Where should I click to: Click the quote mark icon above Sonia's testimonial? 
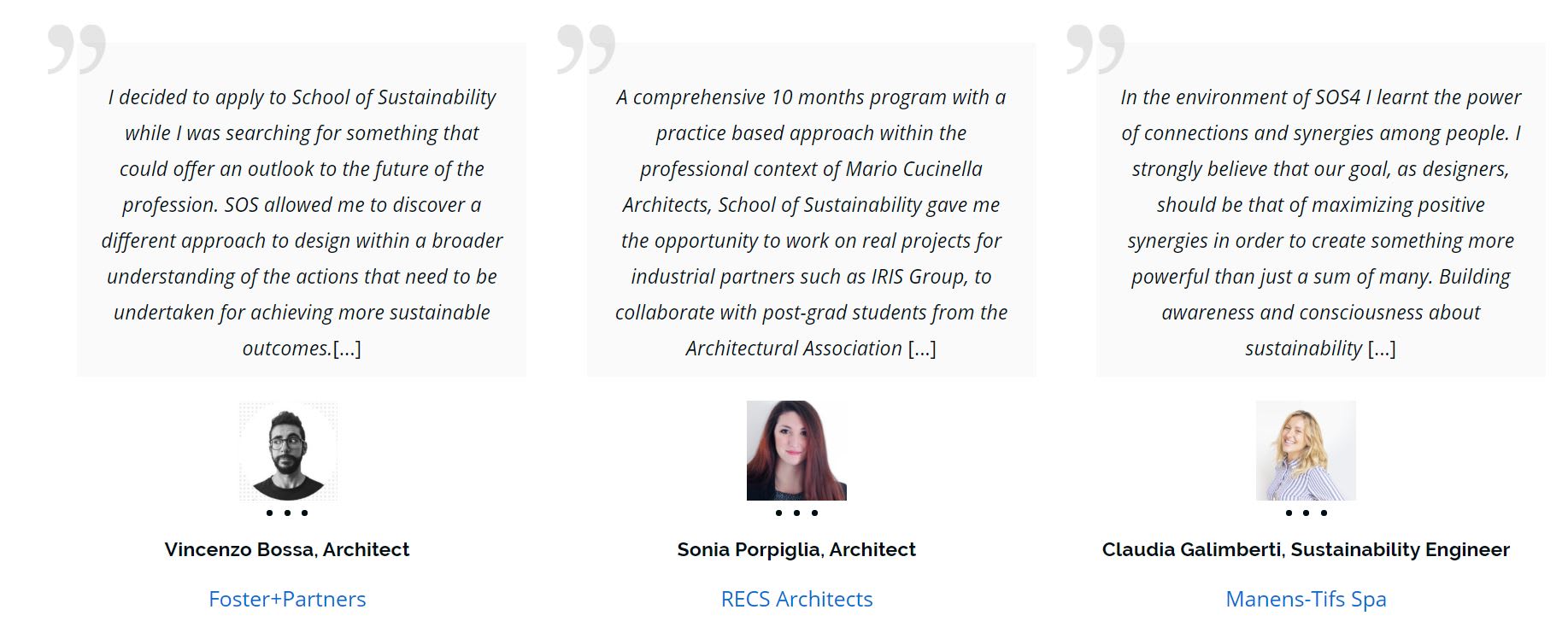click(x=585, y=49)
